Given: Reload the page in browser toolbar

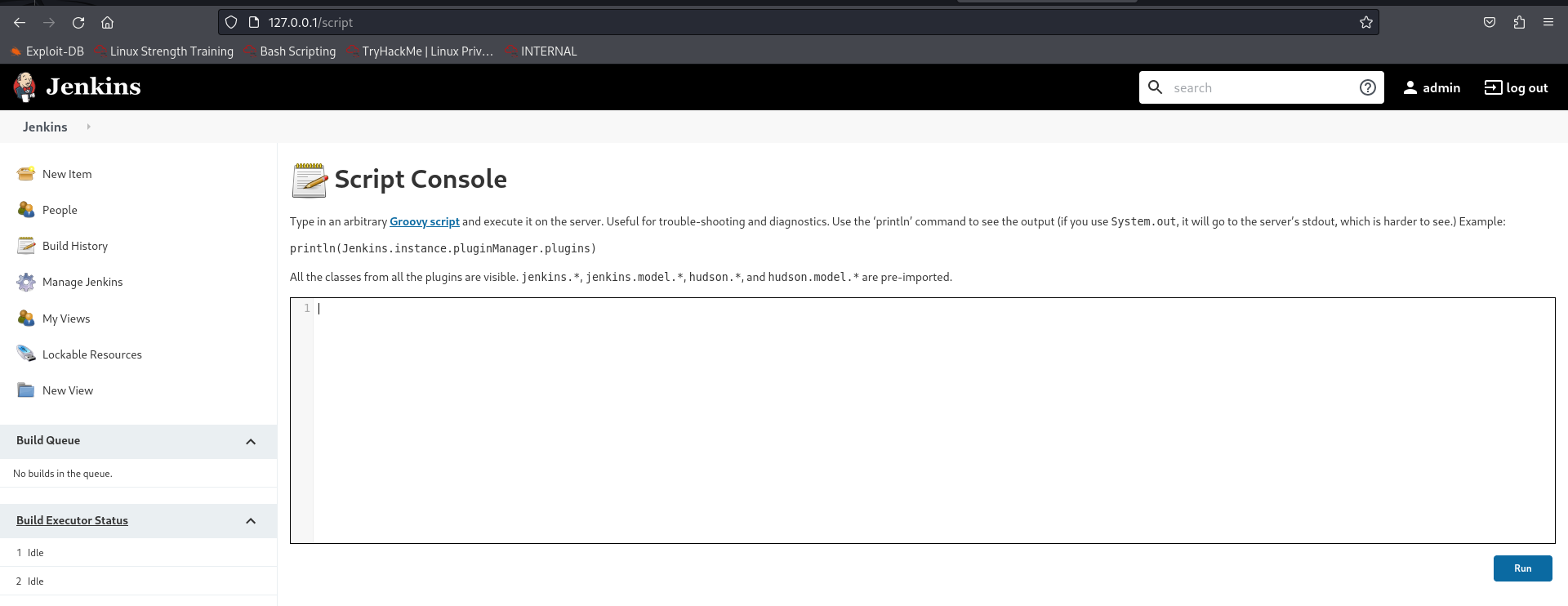Looking at the screenshot, I should point(78,23).
